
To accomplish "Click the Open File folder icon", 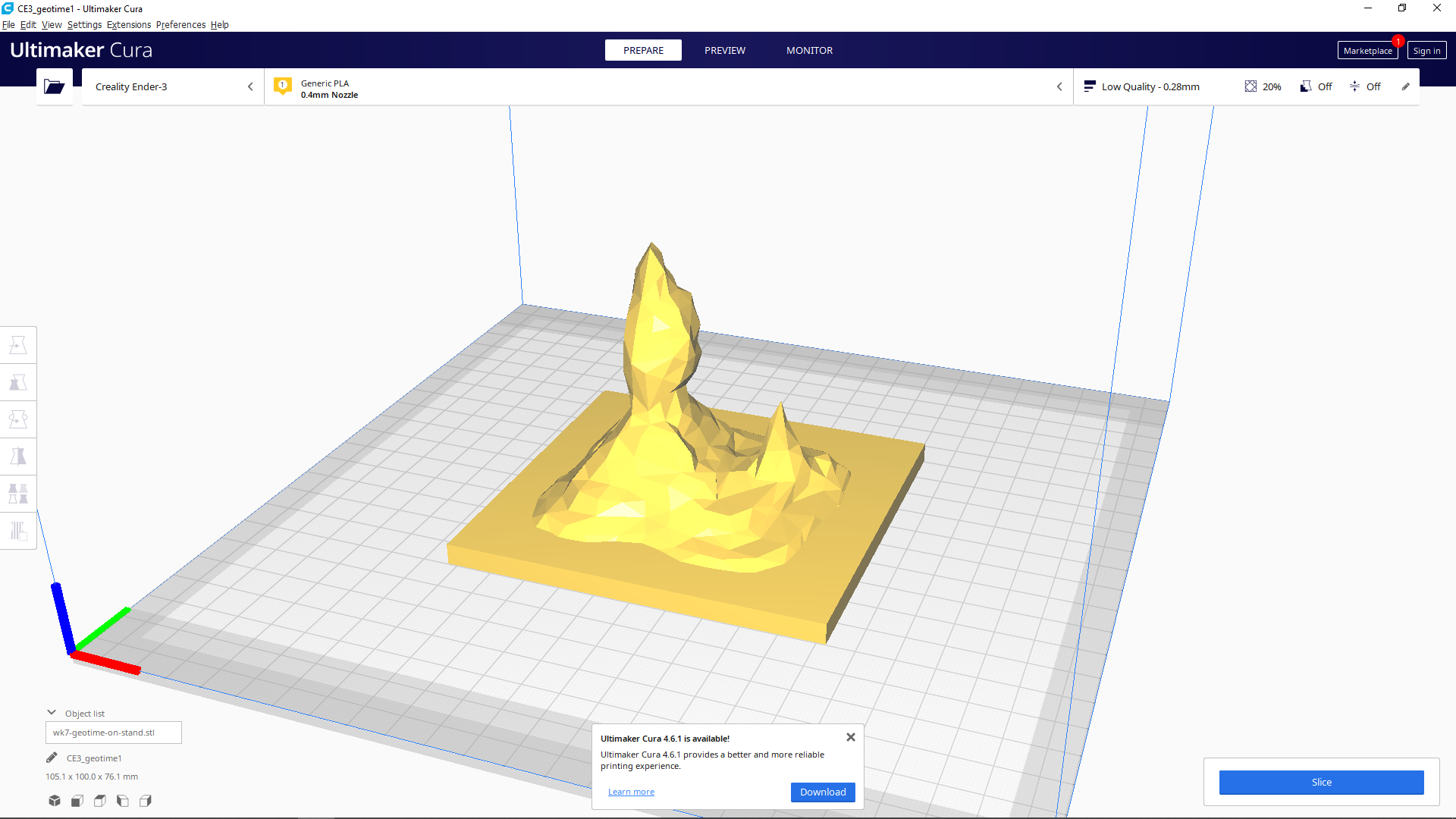I will (54, 86).
